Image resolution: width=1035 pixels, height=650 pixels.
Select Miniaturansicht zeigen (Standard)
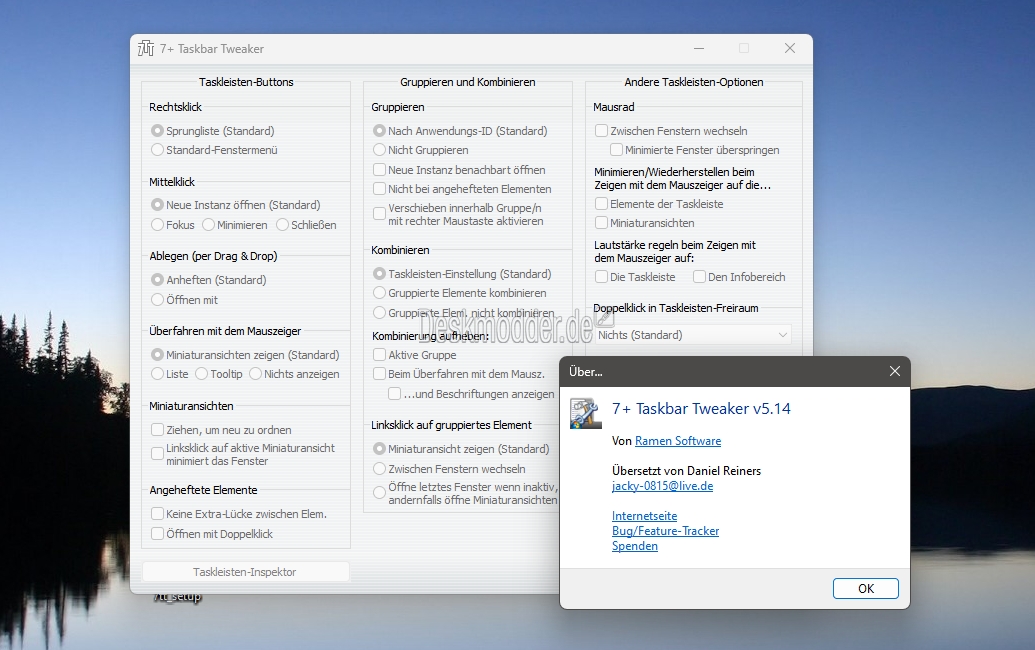click(x=379, y=449)
